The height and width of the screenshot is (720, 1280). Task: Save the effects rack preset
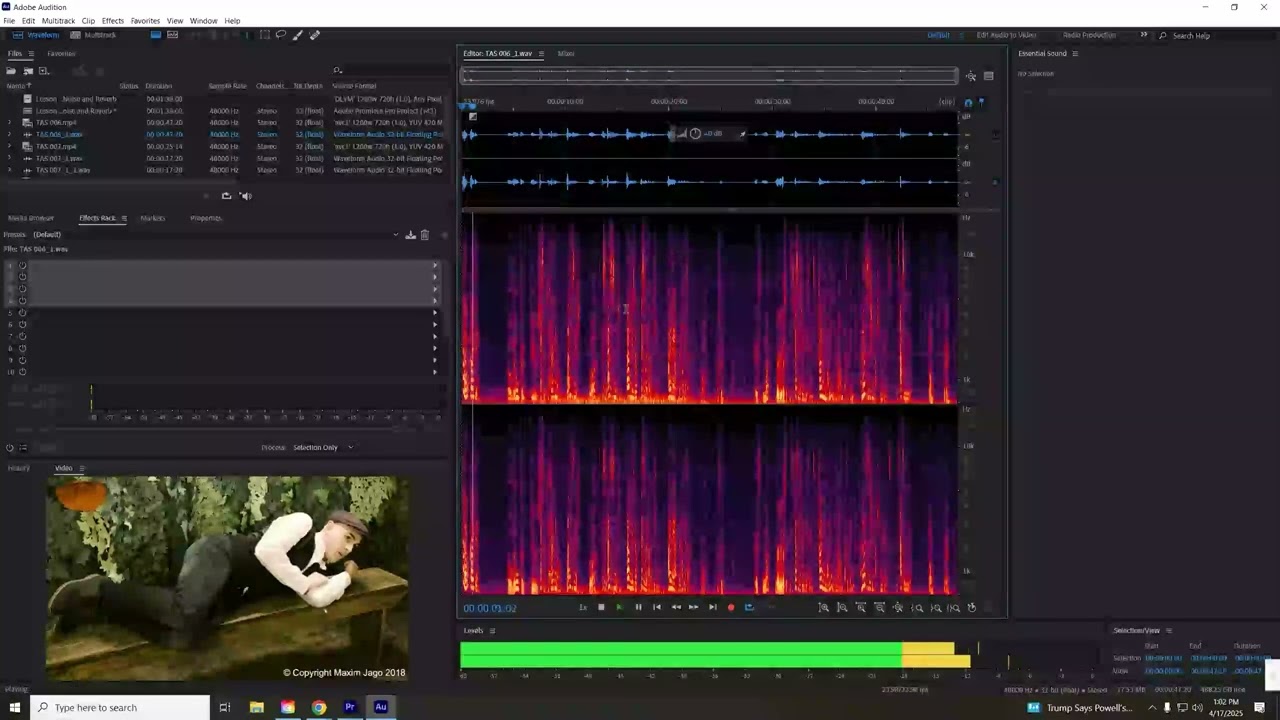[410, 235]
